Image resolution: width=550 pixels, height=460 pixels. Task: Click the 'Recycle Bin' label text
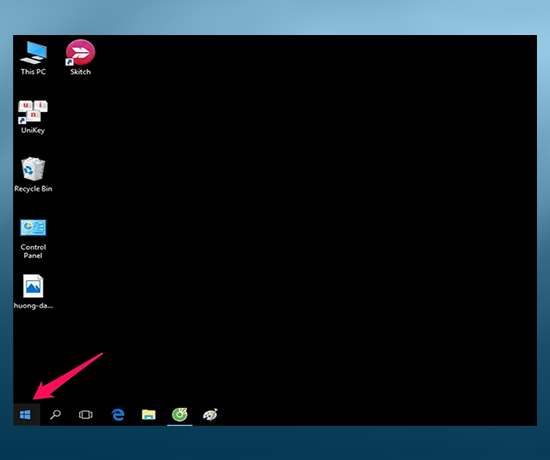[33, 189]
